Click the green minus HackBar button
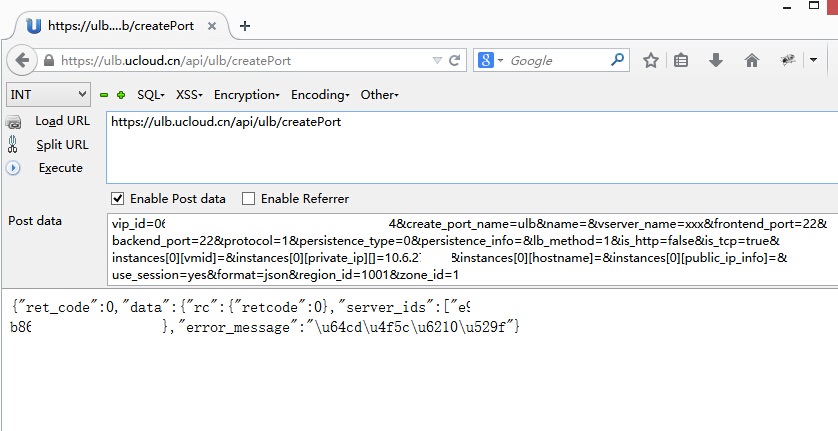Screen dimensions: 838x431 click(104, 95)
